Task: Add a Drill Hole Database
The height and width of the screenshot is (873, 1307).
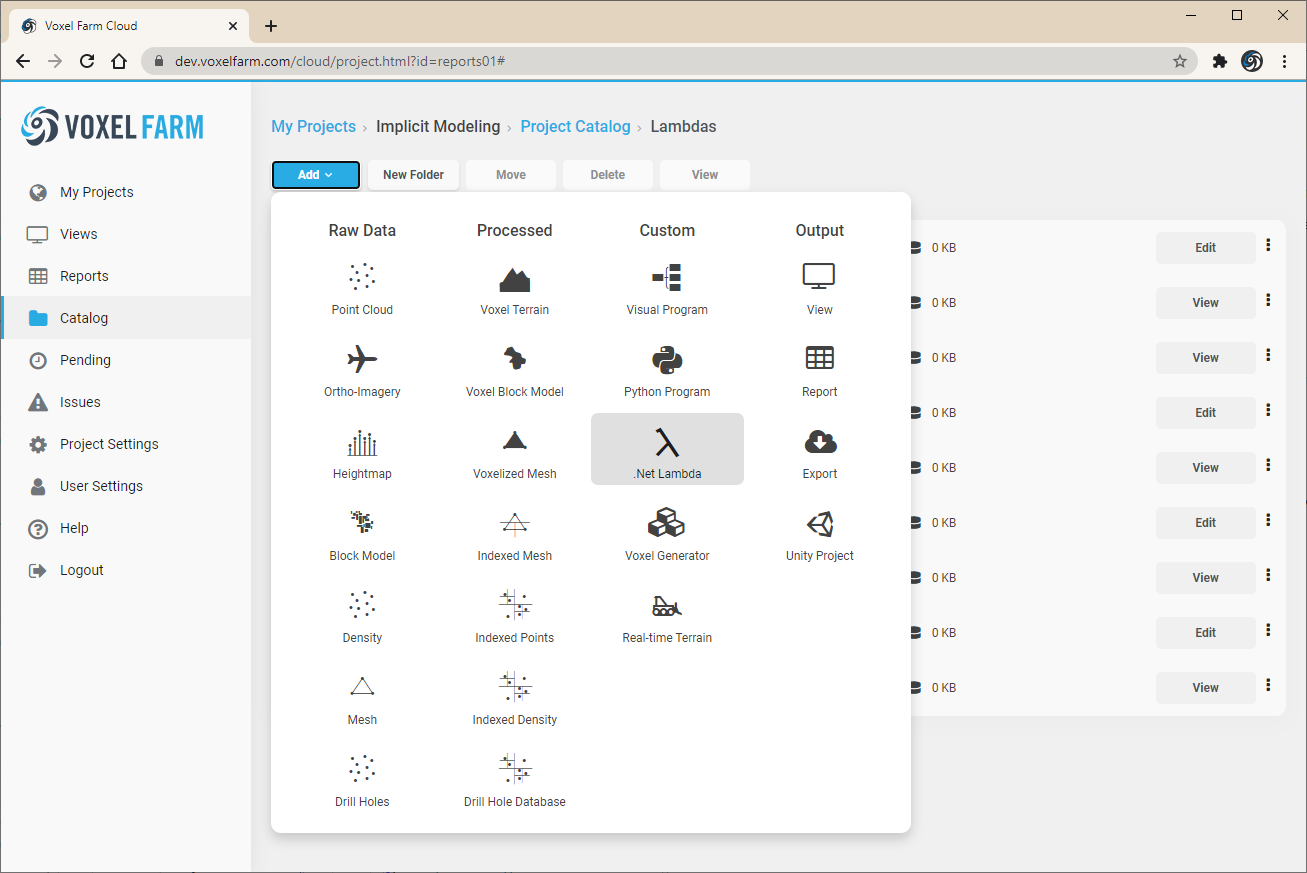Action: click(x=515, y=782)
